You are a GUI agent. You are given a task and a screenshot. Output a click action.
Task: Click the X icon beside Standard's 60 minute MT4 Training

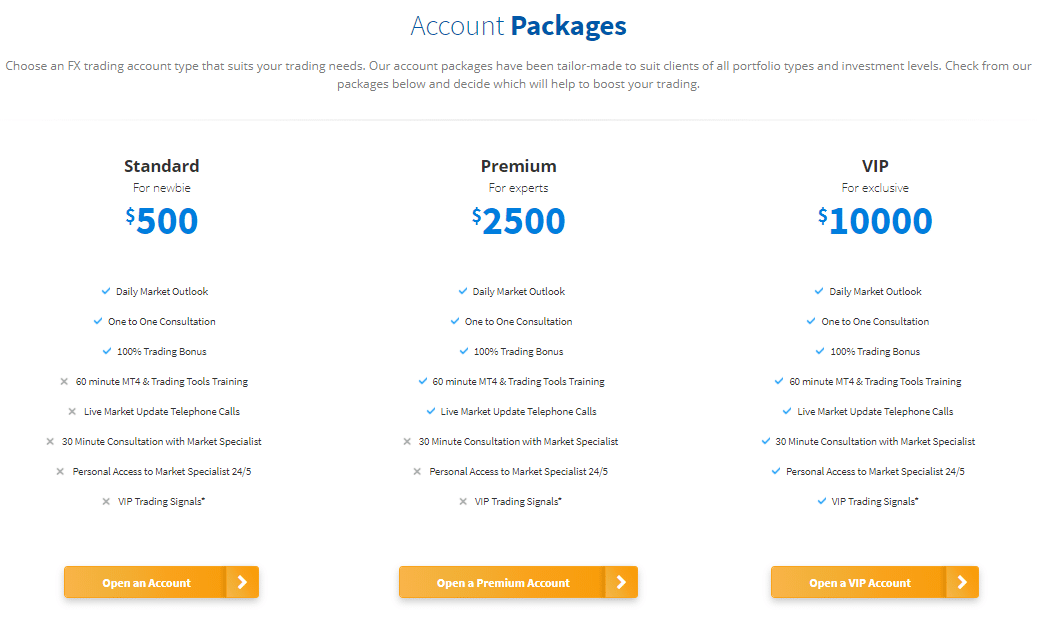pyautogui.click(x=64, y=381)
